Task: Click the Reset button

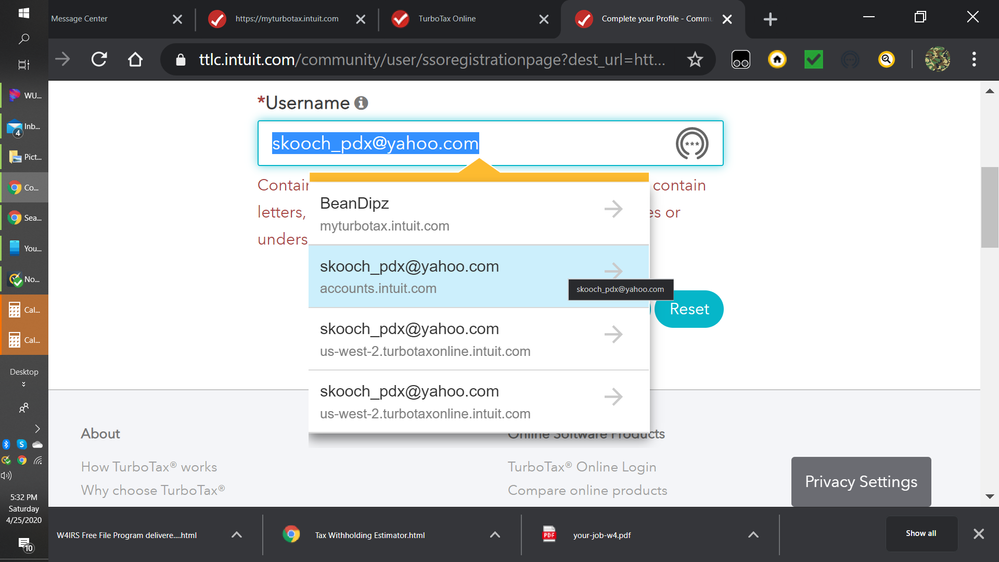Action: tap(689, 309)
